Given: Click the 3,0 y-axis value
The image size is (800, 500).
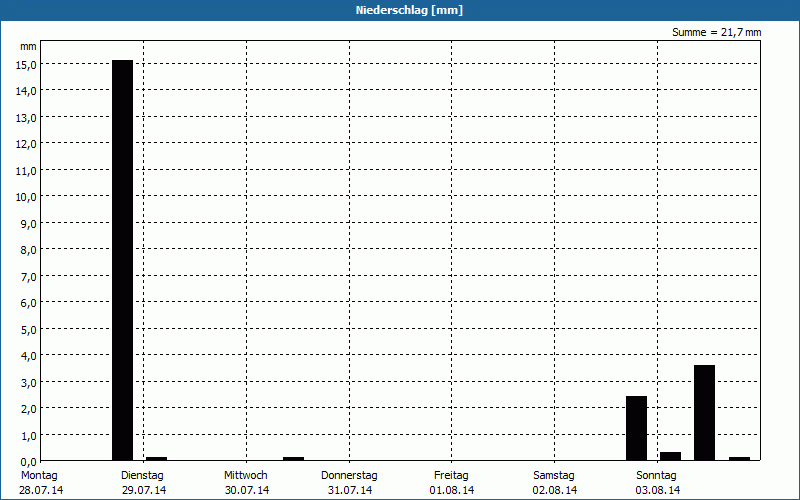Looking at the screenshot, I should click(x=29, y=383).
